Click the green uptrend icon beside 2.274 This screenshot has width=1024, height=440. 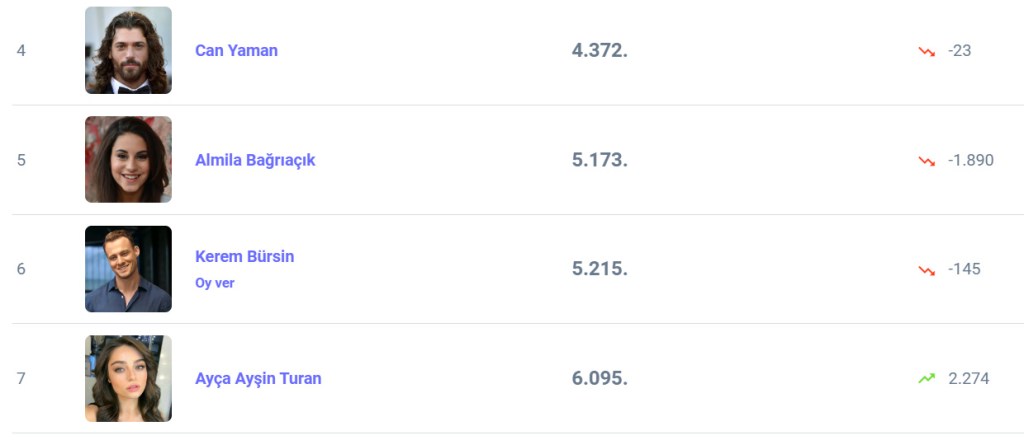(x=927, y=378)
